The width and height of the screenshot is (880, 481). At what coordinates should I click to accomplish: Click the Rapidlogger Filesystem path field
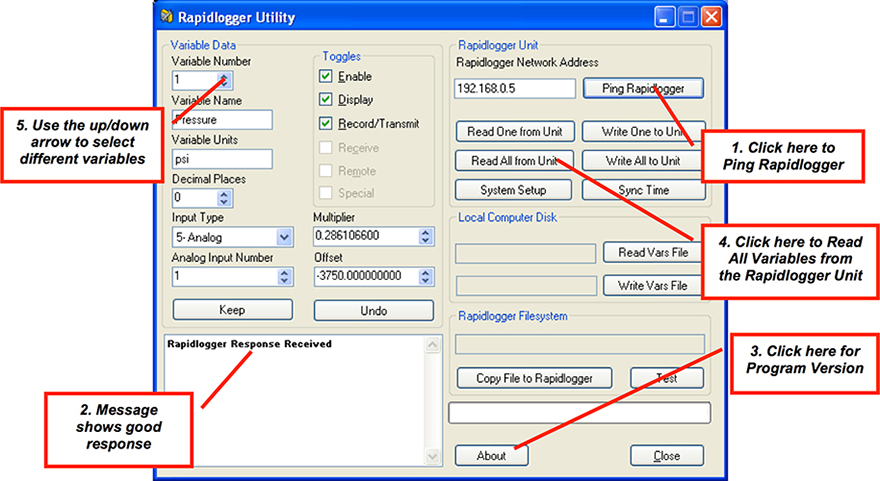coord(580,344)
